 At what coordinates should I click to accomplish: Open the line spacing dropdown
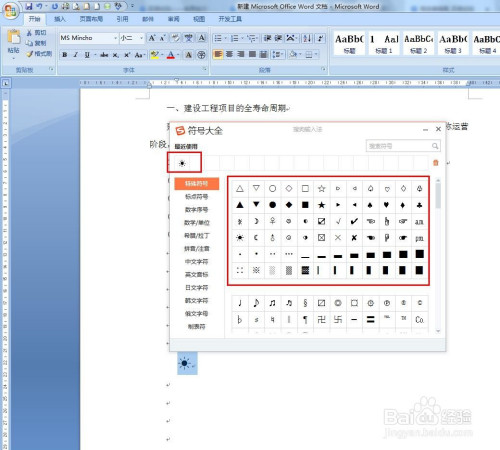click(x=278, y=54)
